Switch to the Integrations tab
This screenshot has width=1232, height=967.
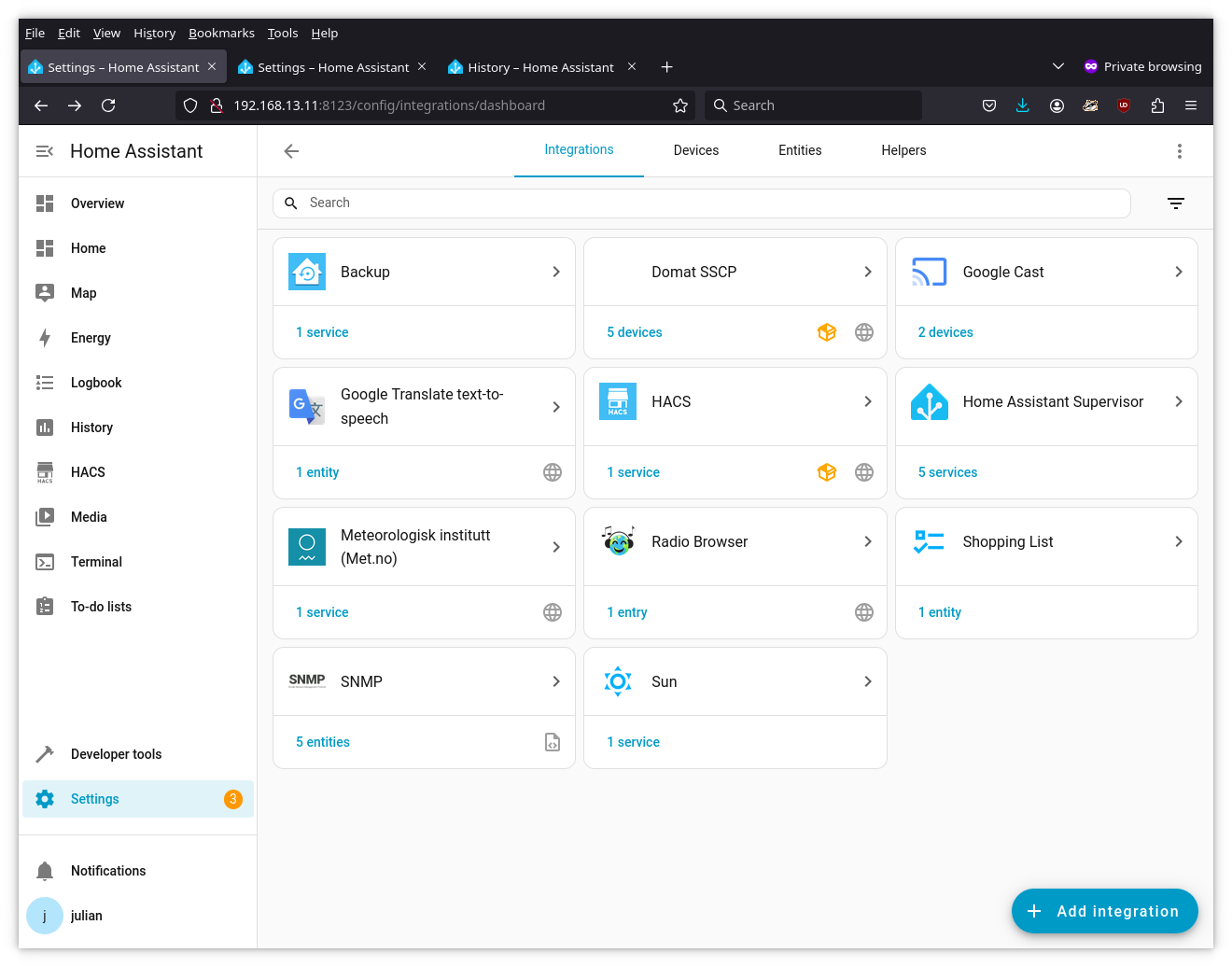(x=579, y=150)
